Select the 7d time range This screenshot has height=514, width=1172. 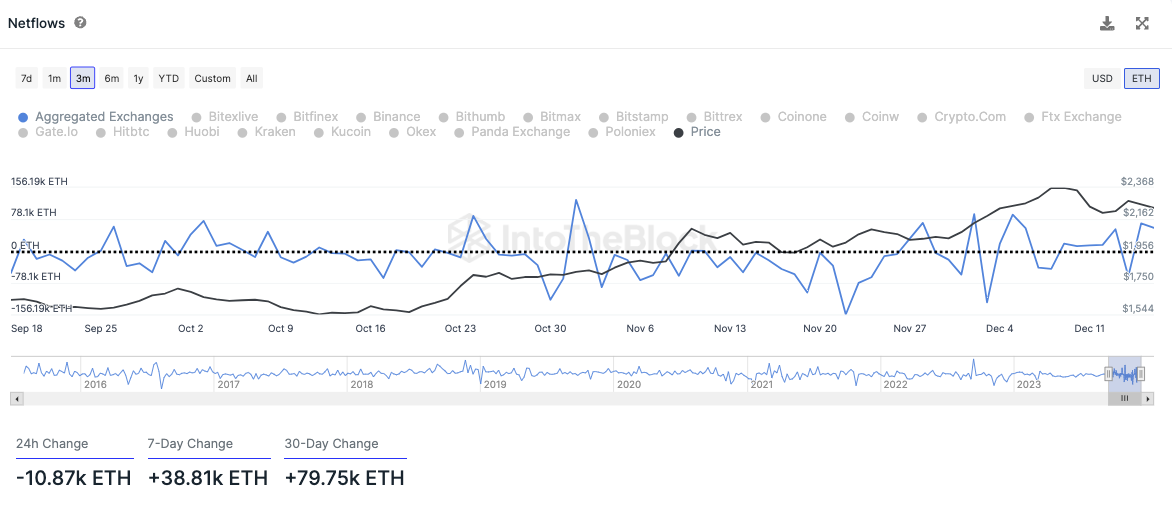pyautogui.click(x=27, y=78)
